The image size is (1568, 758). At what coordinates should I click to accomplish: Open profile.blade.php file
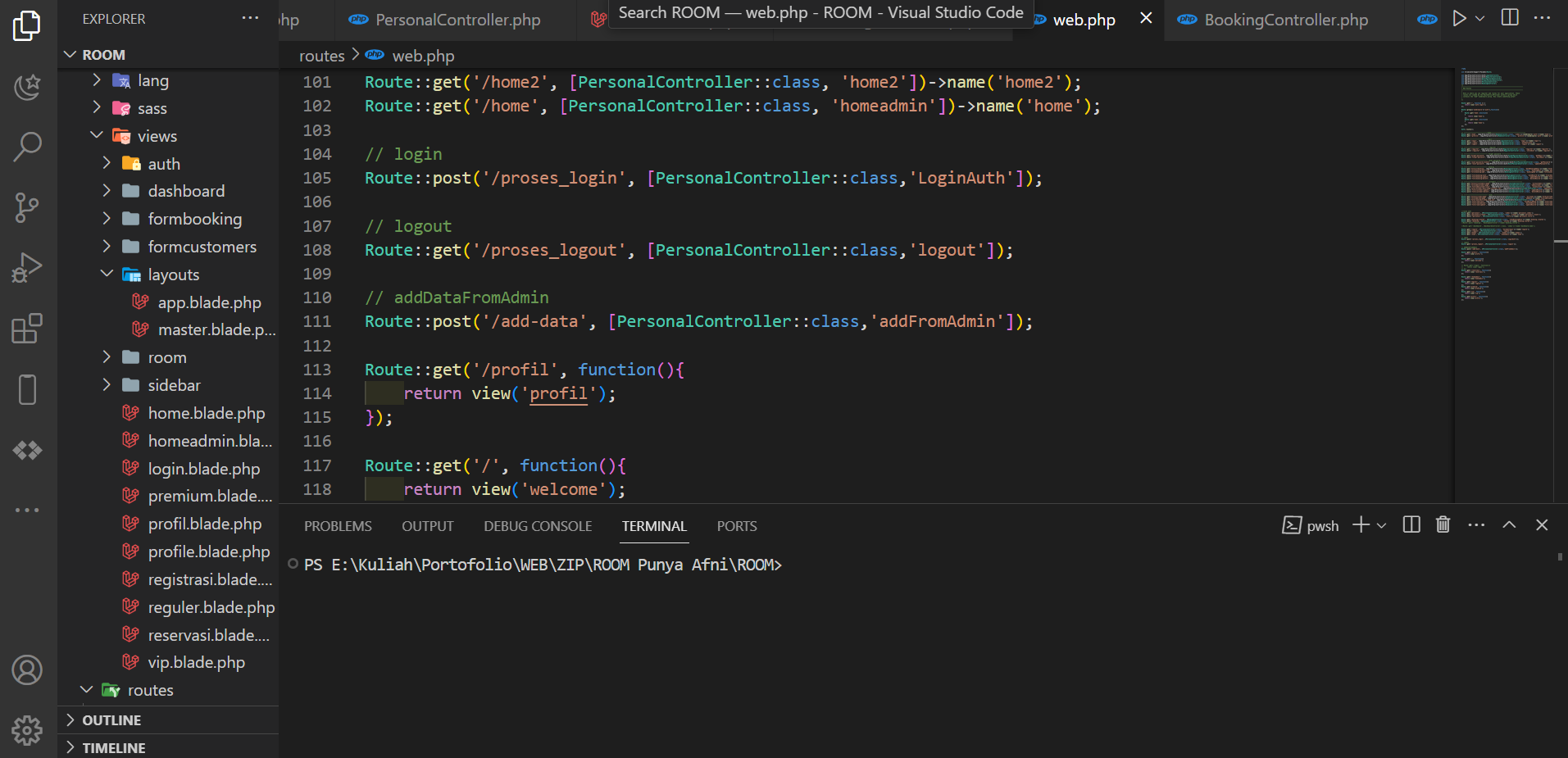click(x=168, y=551)
